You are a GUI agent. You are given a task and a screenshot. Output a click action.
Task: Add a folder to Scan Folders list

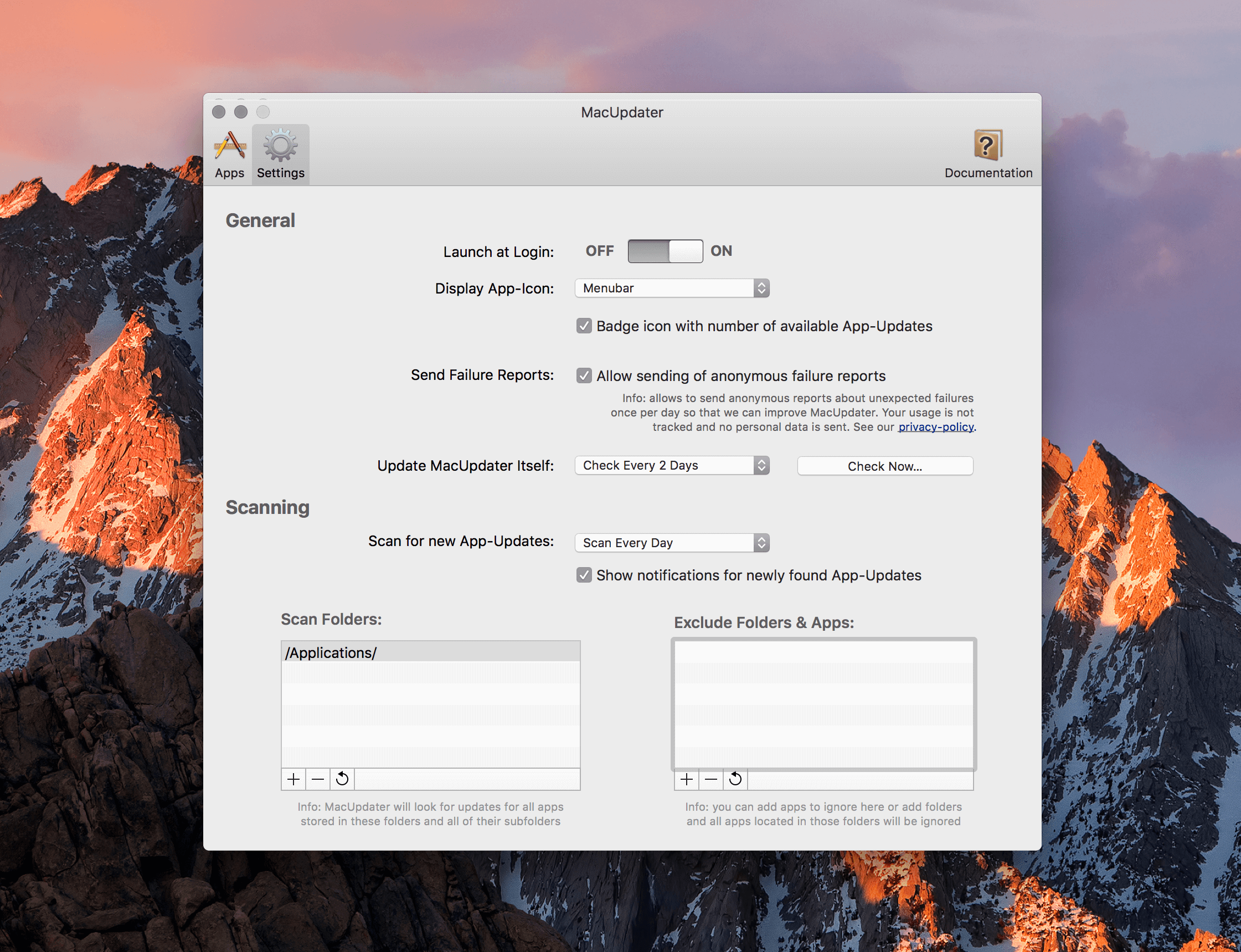pos(293,779)
